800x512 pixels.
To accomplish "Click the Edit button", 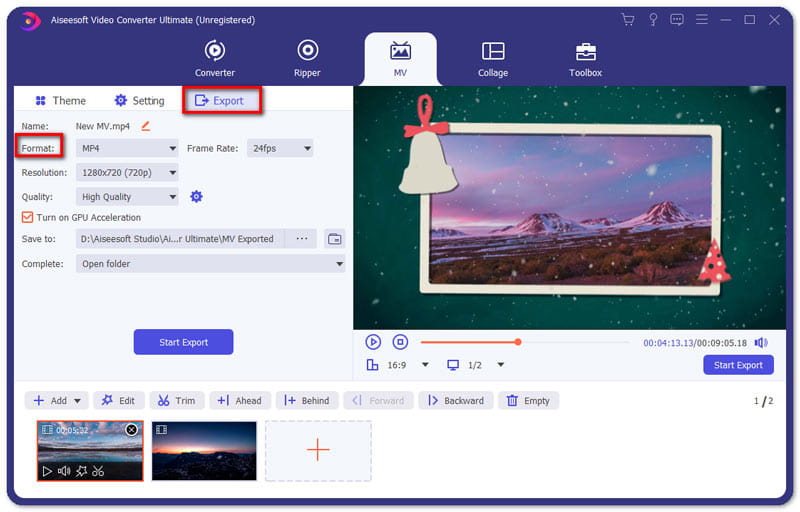I will pyautogui.click(x=118, y=400).
